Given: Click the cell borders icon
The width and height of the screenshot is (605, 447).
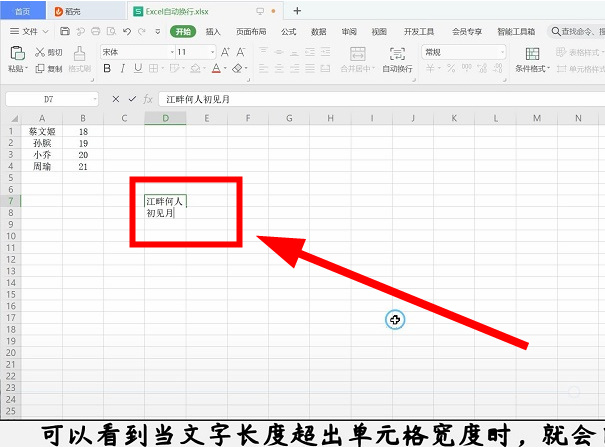Looking at the screenshot, I should pyautogui.click(x=153, y=68).
